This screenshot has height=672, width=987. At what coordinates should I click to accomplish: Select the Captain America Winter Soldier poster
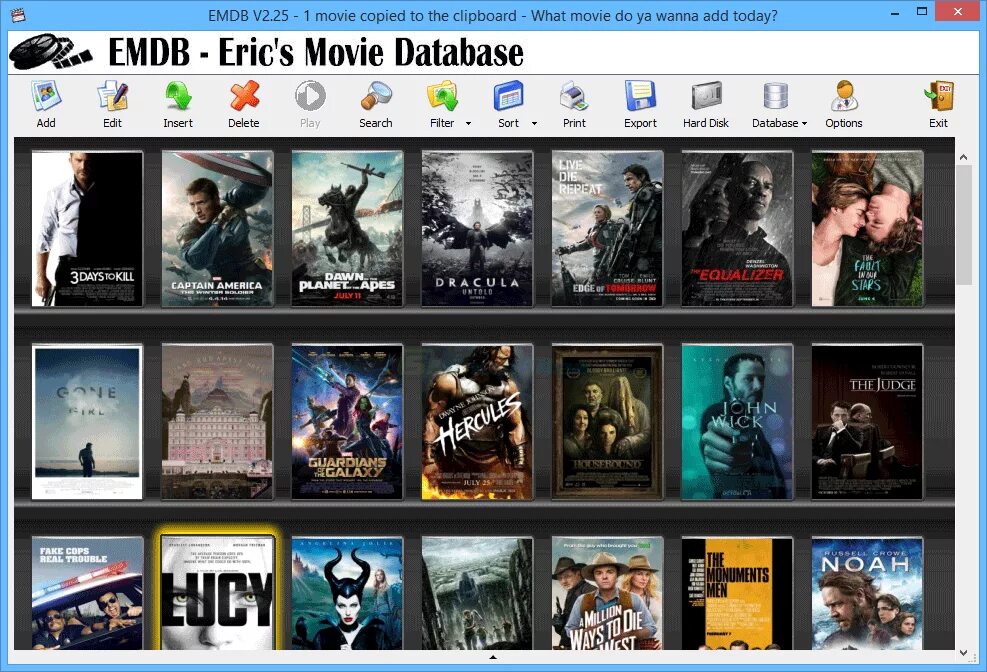point(217,229)
